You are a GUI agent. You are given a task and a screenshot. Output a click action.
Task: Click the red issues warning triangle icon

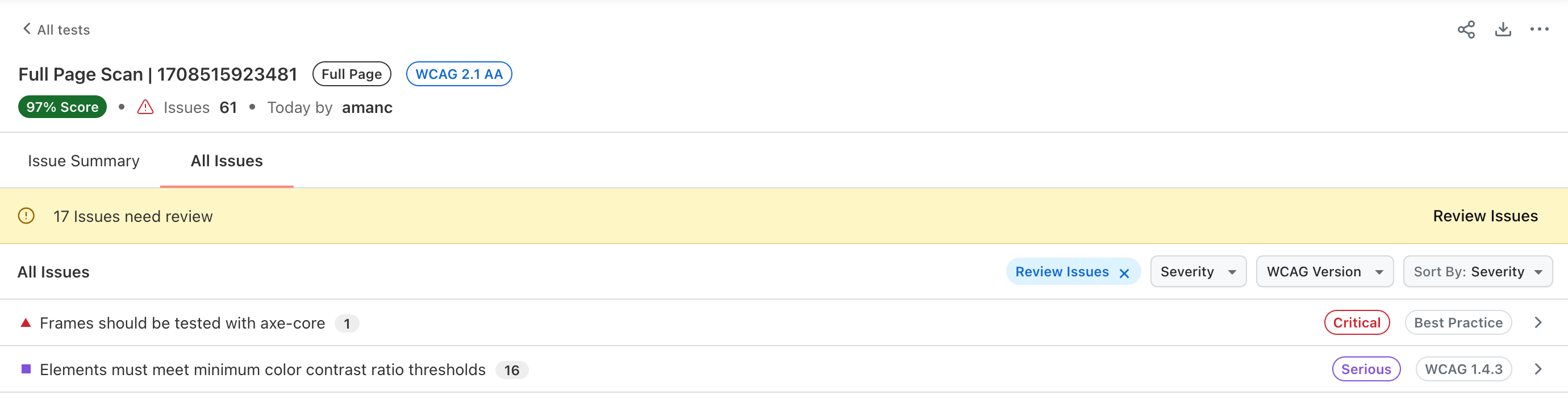click(145, 108)
